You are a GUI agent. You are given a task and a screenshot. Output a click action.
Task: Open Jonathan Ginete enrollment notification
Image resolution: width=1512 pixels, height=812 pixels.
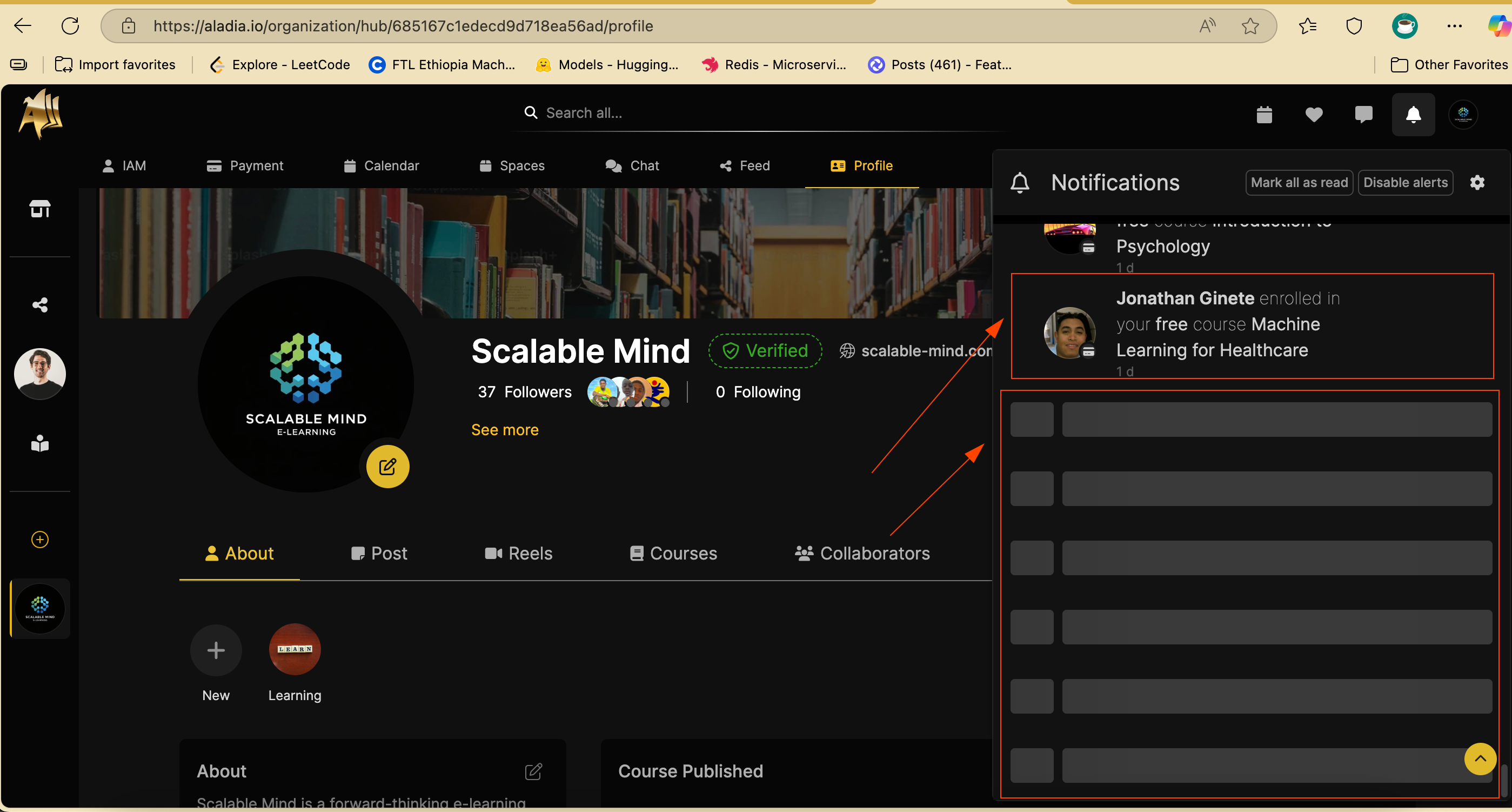pos(1252,327)
